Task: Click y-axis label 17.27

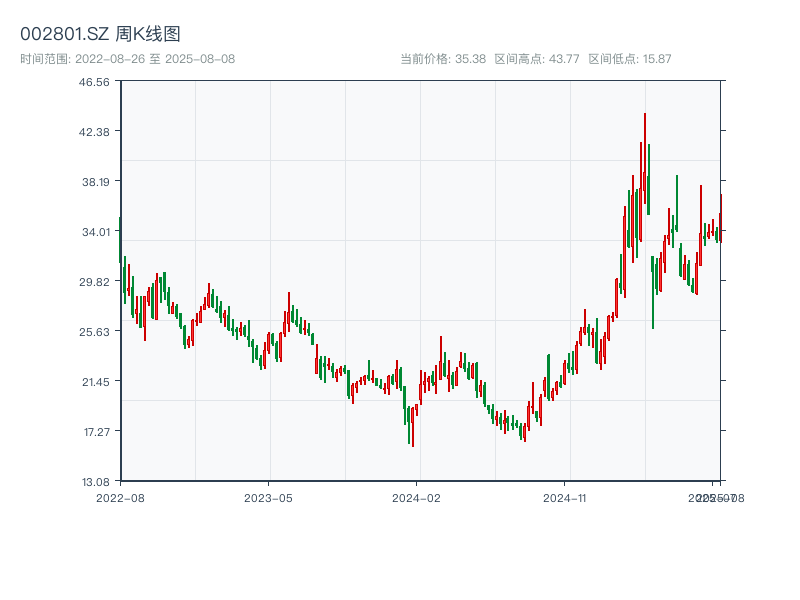Action: pos(96,432)
